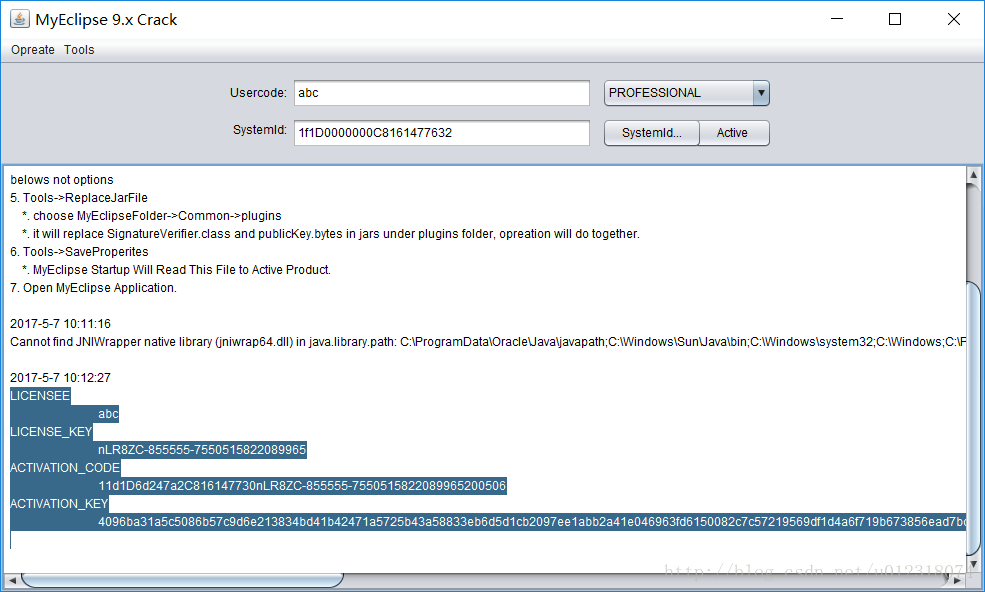Maximize the MyEclipse 9.x Crack window
The image size is (985, 592).
click(895, 19)
